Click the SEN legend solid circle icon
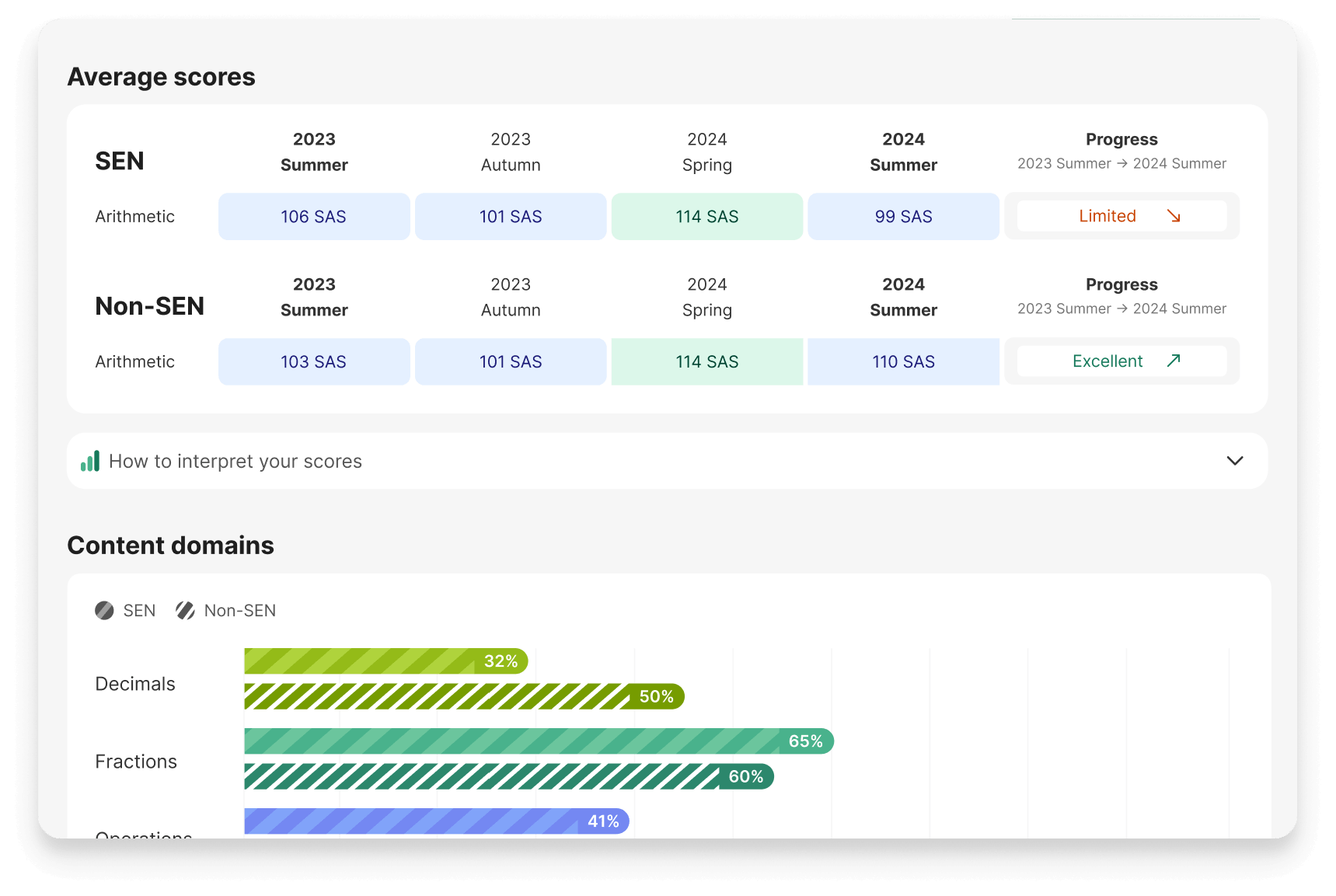 pos(104,611)
